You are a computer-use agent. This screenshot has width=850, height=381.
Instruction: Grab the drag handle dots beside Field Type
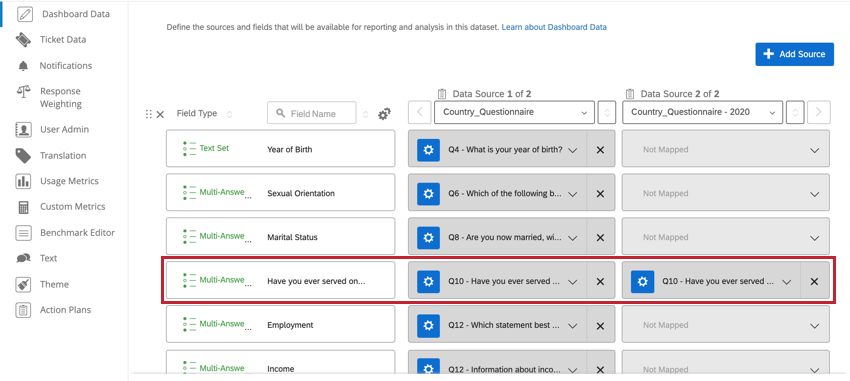point(149,114)
